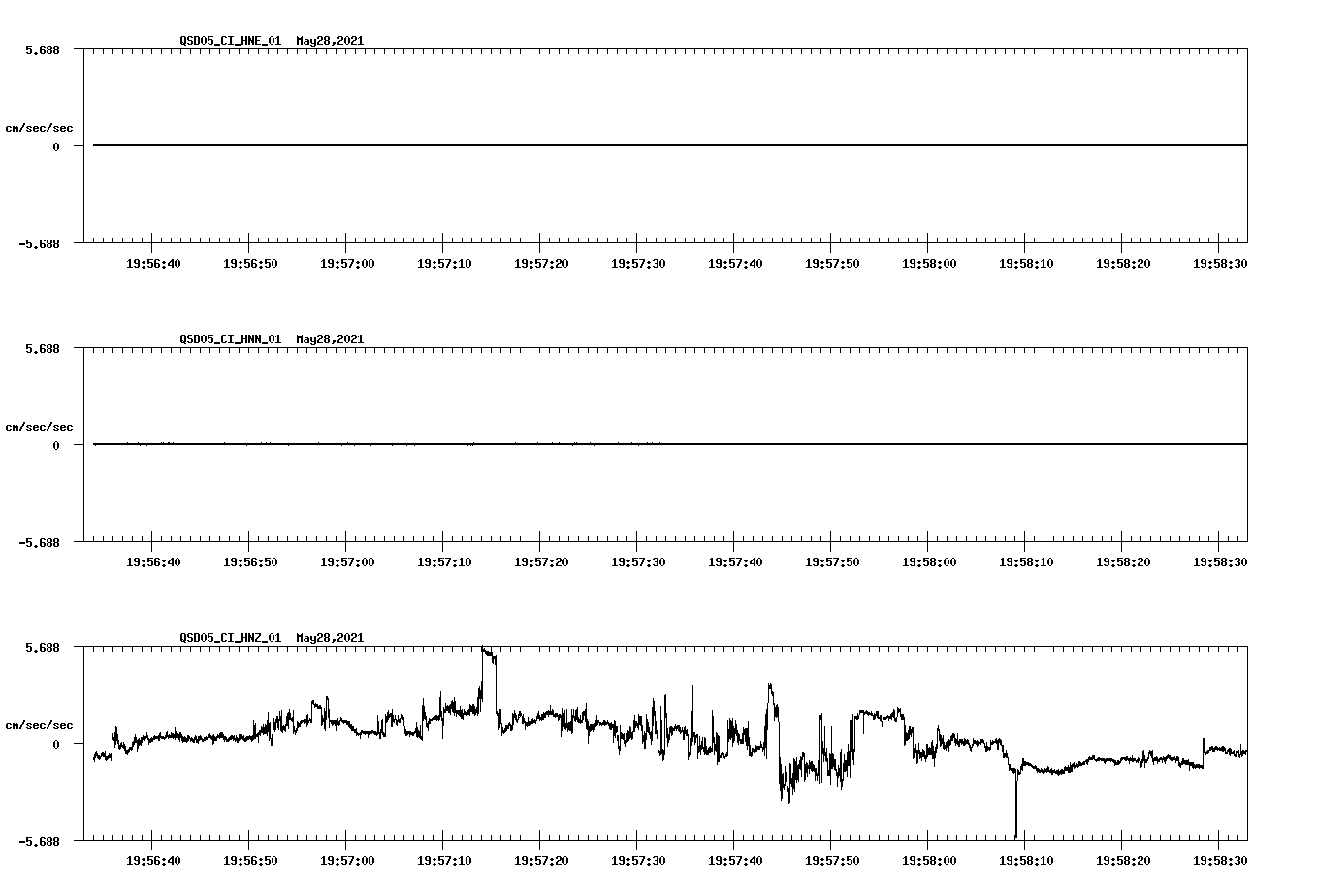1317x896 pixels.
Task: Click the May28,2021 date next to HNZ channel
Action: click(x=330, y=638)
